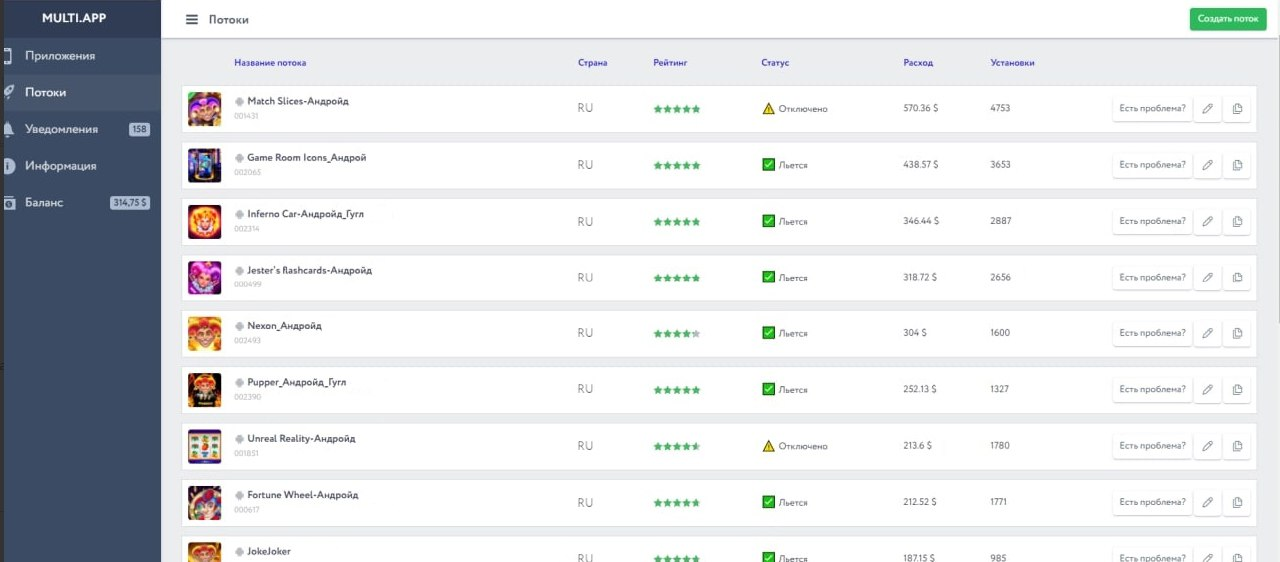Click the Отключено warning status of Match Slices
1280x562 pixels.
[x=795, y=109]
